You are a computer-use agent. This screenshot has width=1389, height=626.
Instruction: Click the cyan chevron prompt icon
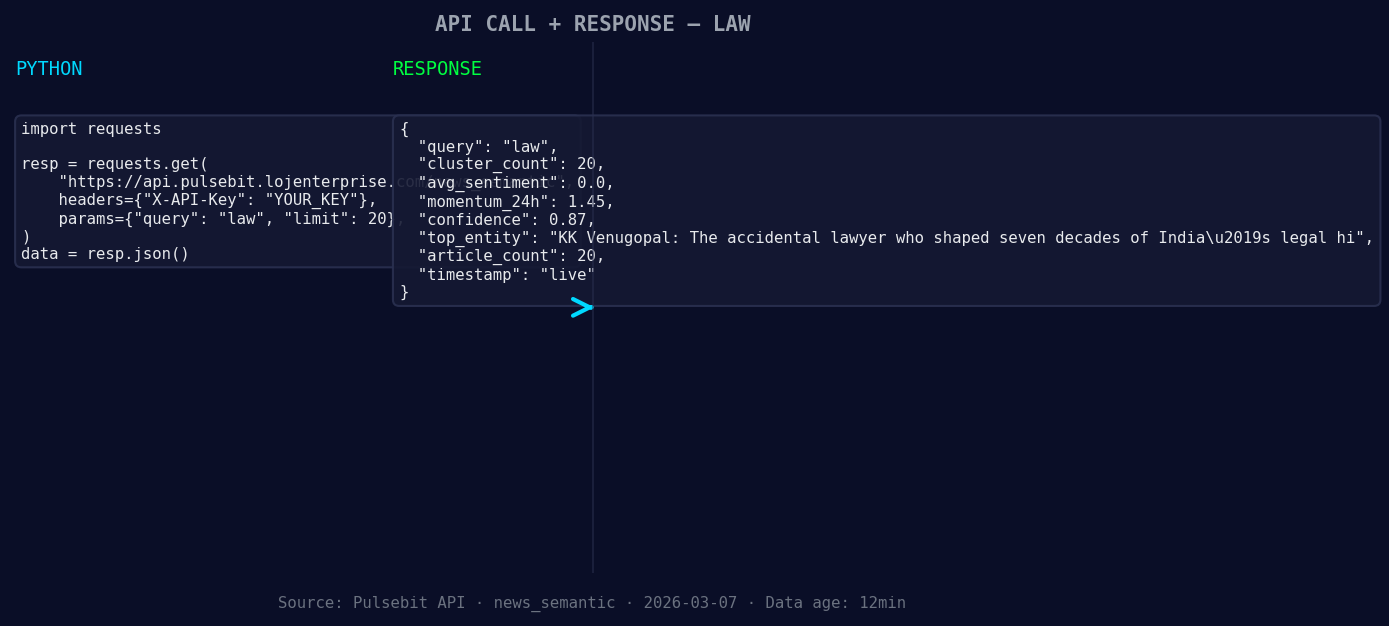tap(583, 308)
